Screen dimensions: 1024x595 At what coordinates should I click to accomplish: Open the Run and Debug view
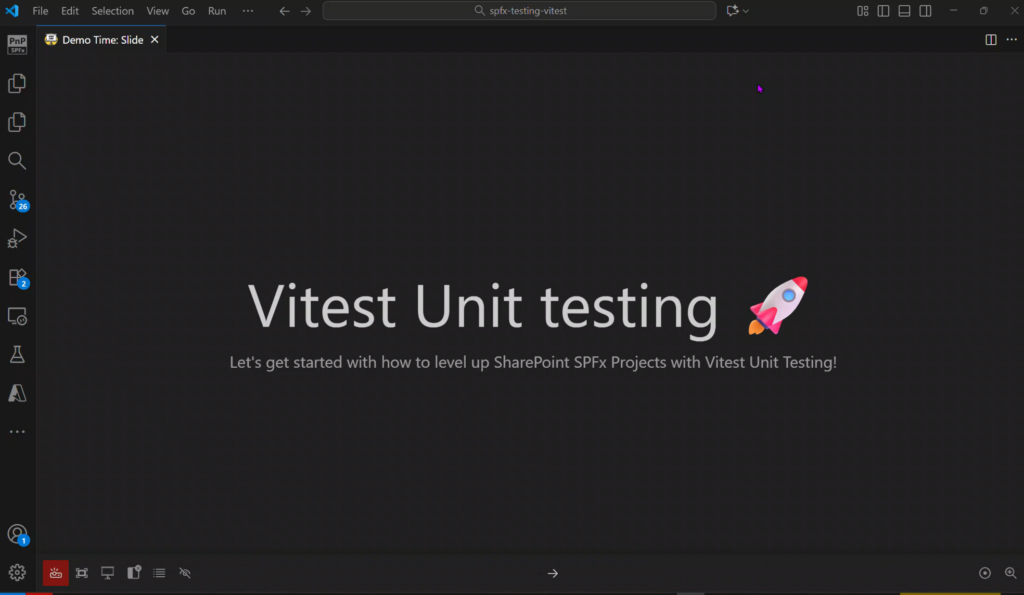pyautogui.click(x=17, y=239)
